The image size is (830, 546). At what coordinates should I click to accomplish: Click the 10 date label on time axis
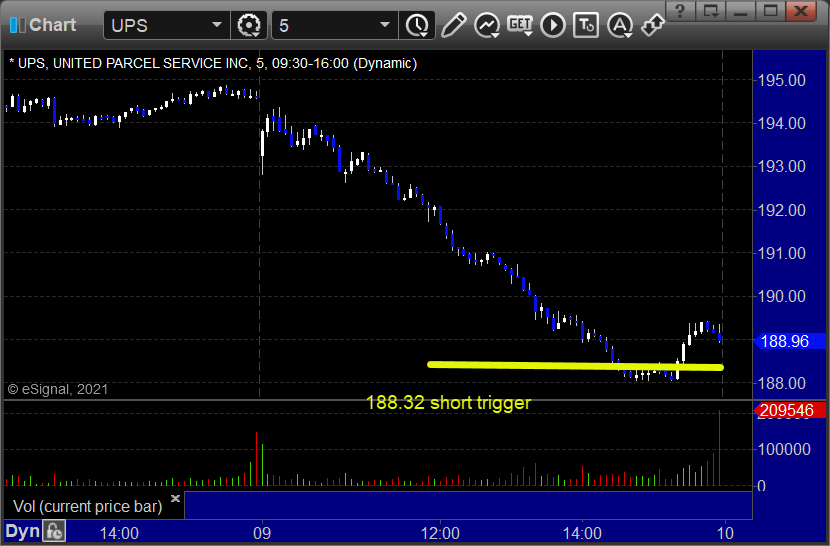(x=725, y=533)
